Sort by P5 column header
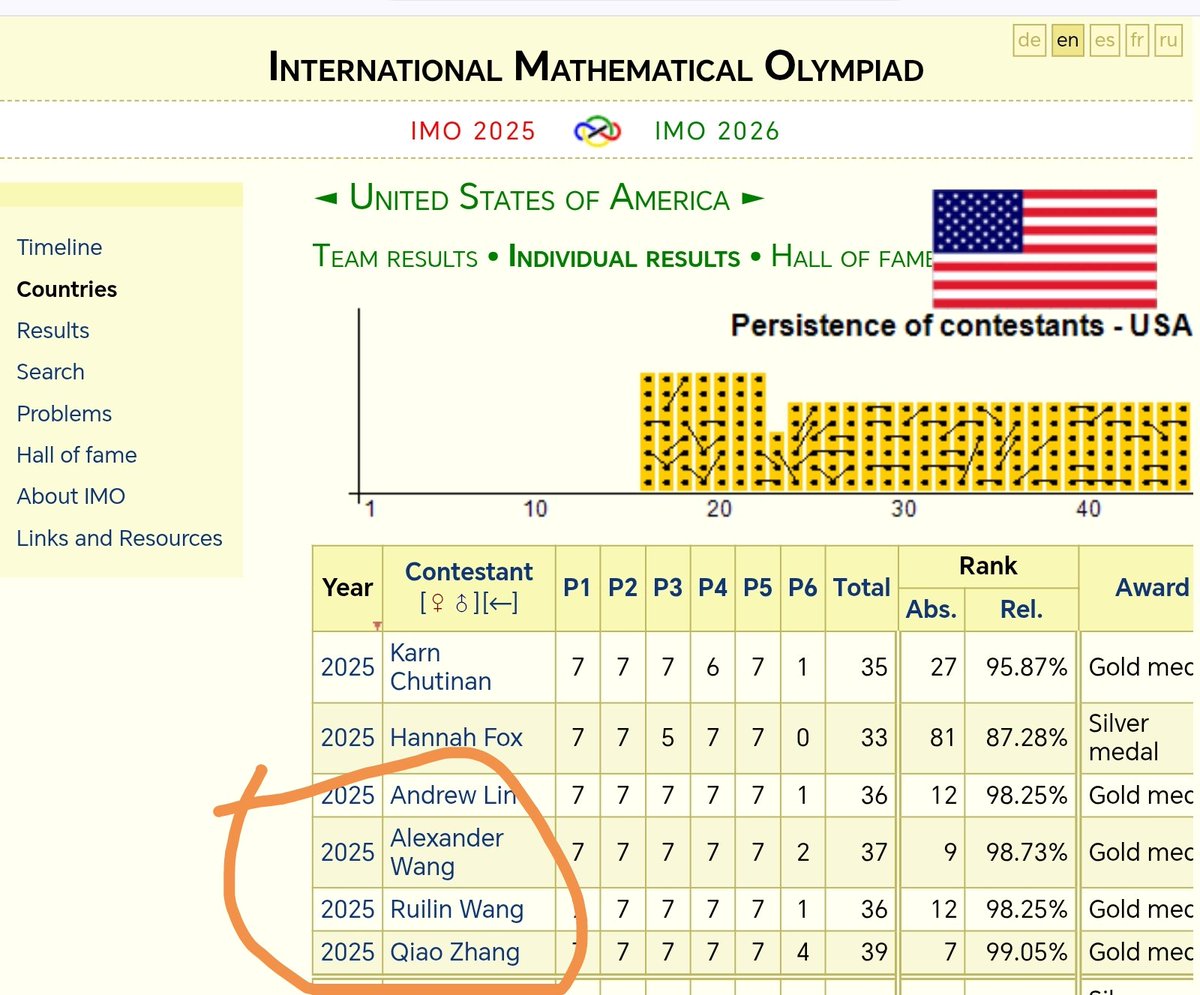Image resolution: width=1200 pixels, height=995 pixels. (757, 587)
